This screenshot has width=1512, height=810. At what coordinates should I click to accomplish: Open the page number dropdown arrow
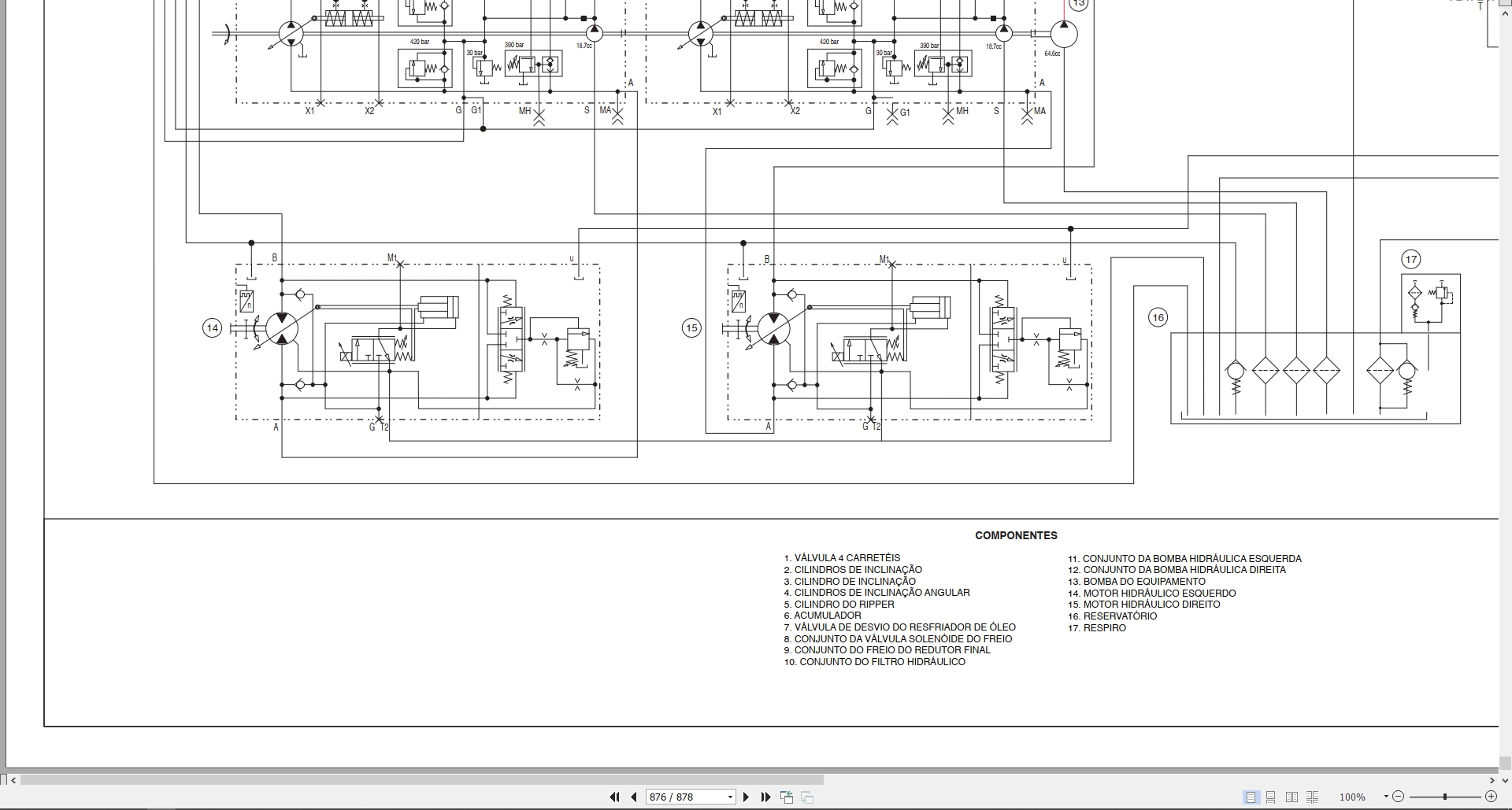point(730,797)
